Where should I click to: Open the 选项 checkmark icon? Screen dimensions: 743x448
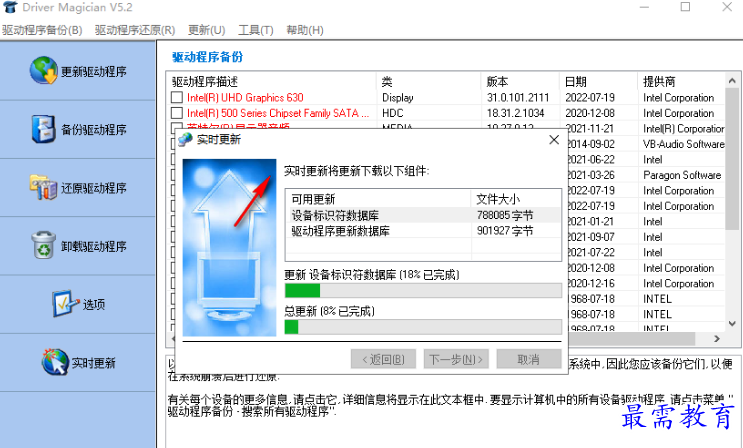pos(65,304)
